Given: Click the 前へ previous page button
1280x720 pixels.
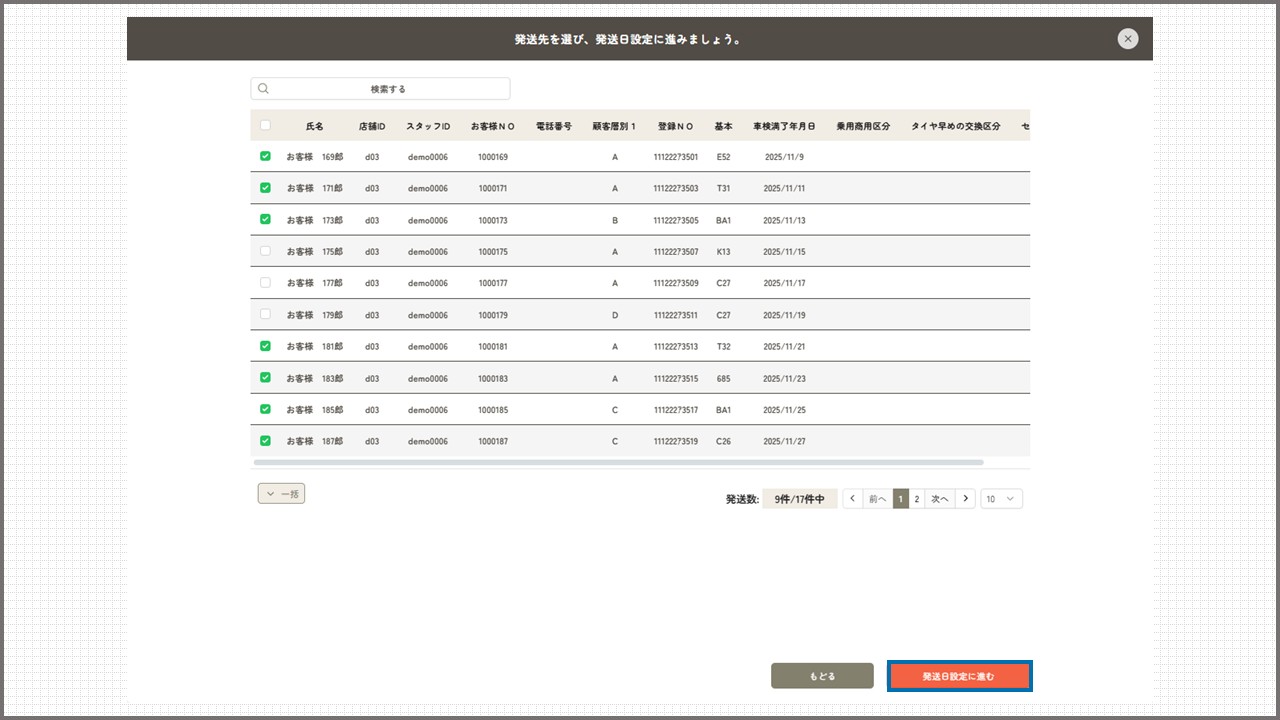Looking at the screenshot, I should coord(877,499).
